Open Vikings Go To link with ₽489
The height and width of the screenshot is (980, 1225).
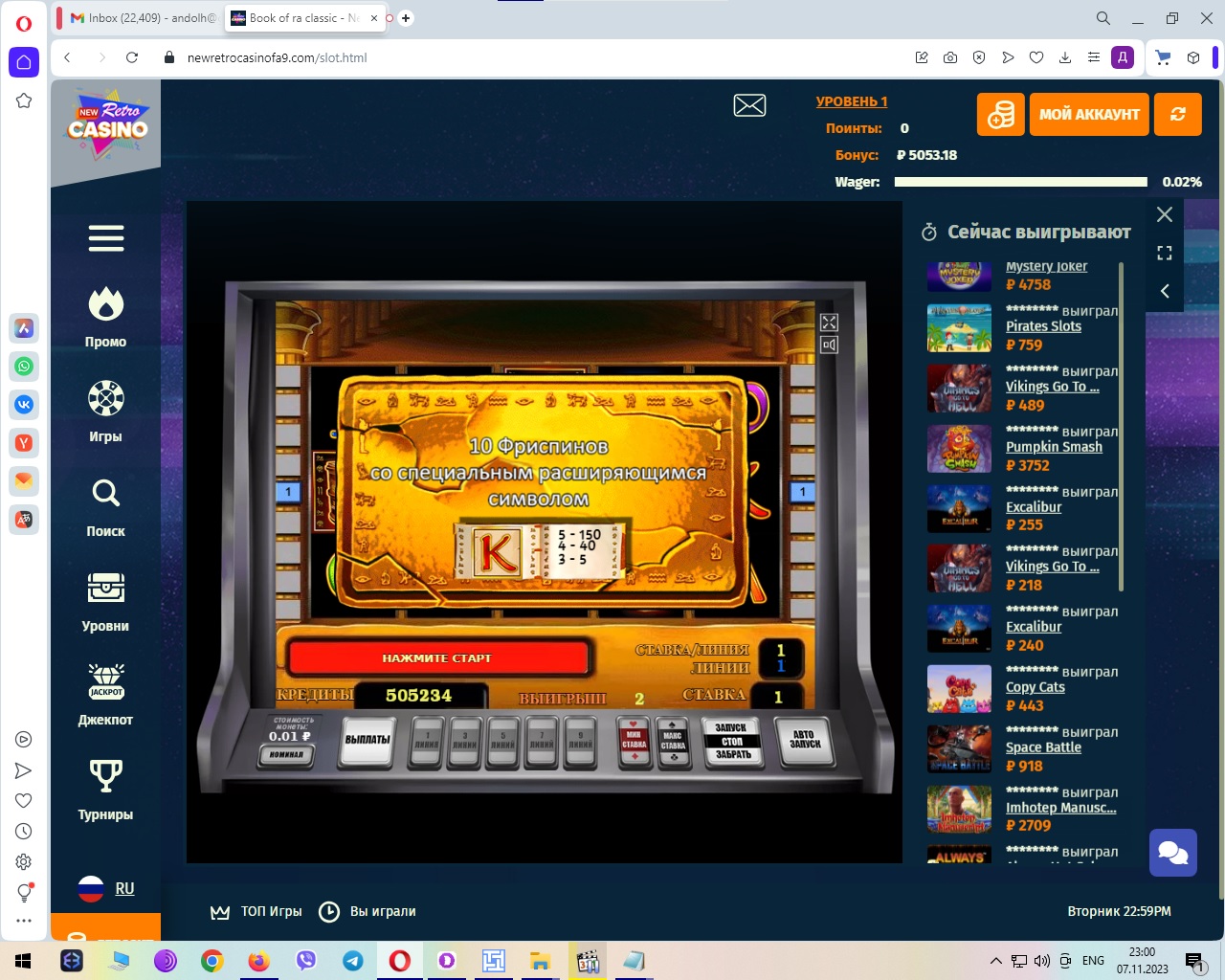click(1053, 387)
